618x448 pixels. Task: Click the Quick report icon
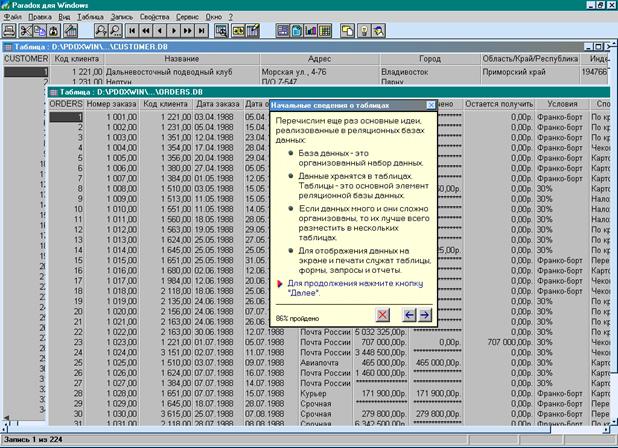(x=296, y=30)
